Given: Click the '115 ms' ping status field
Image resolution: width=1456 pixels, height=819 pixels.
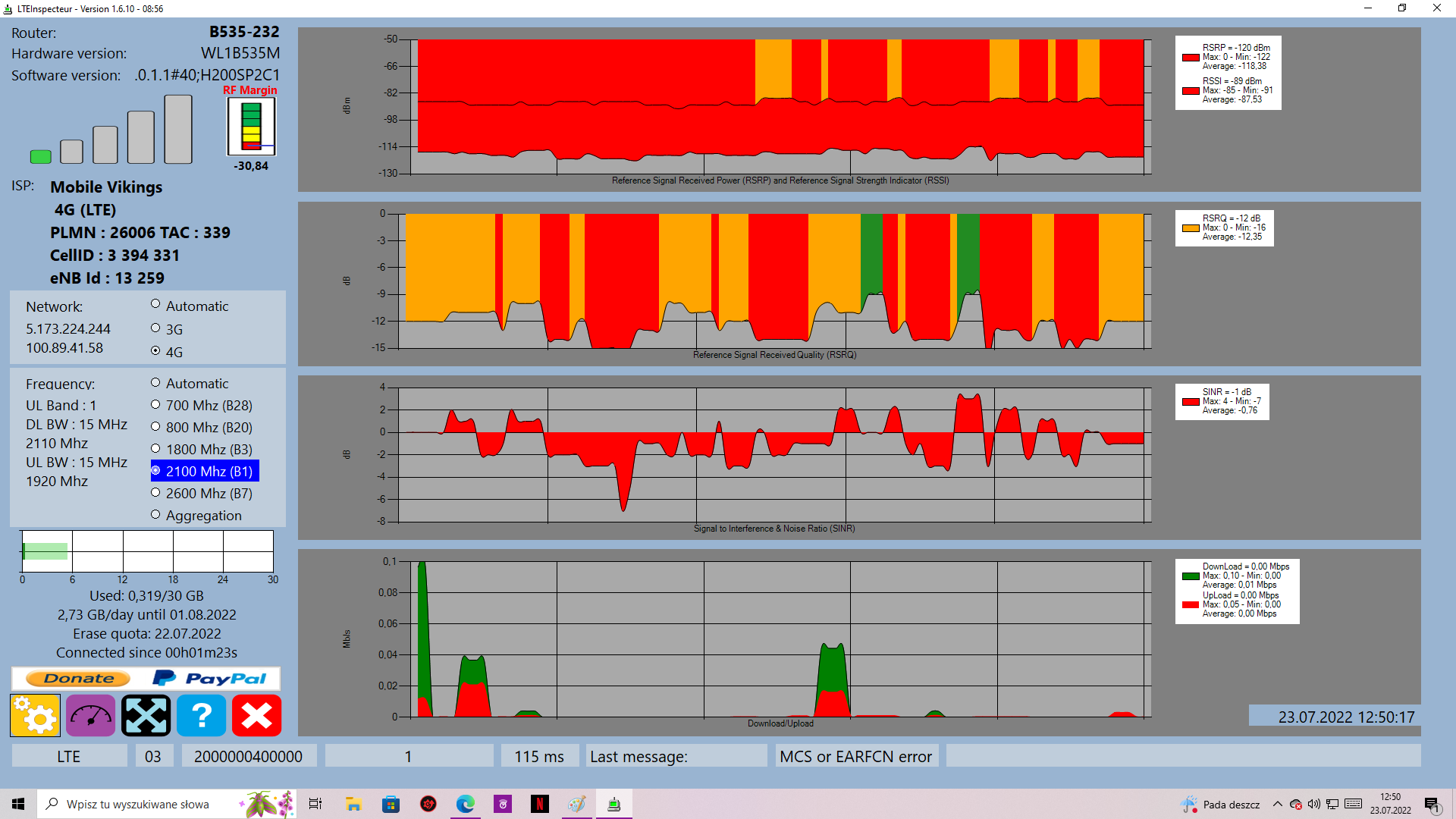Looking at the screenshot, I should point(539,756).
